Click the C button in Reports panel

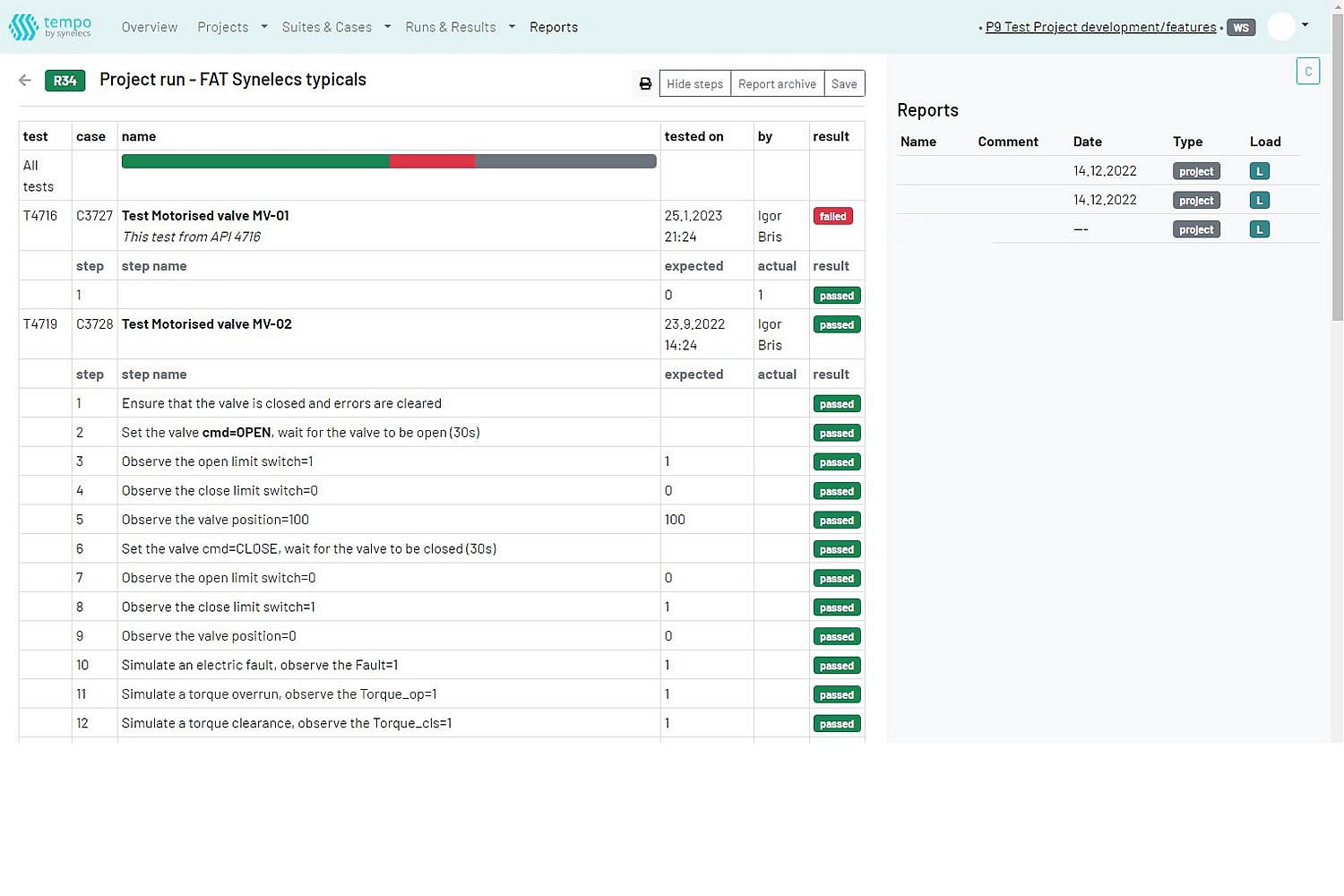[x=1308, y=71]
